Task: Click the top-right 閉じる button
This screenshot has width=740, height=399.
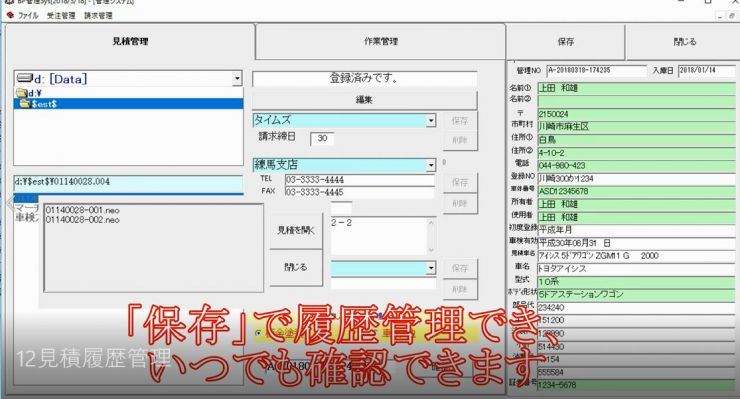Action: 684,42
